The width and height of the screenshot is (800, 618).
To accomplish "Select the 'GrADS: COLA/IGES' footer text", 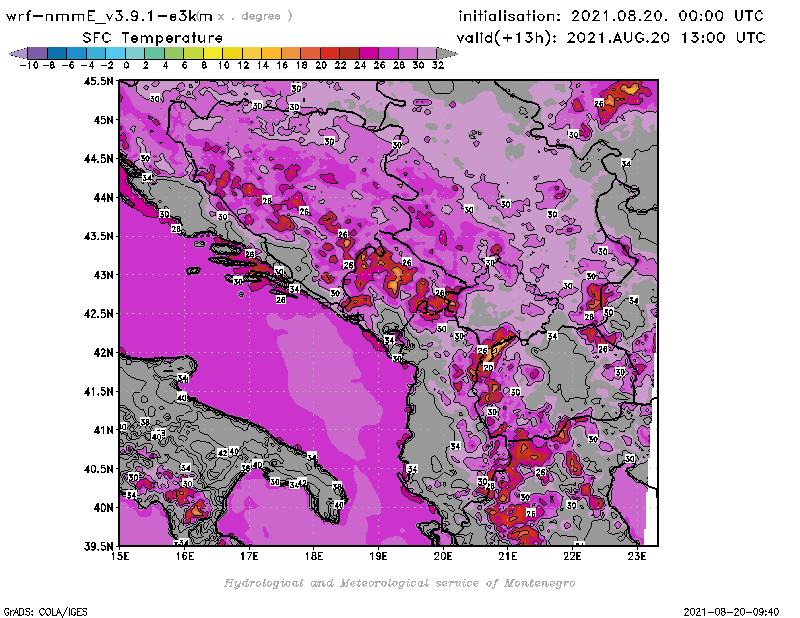I will pyautogui.click(x=45, y=612).
